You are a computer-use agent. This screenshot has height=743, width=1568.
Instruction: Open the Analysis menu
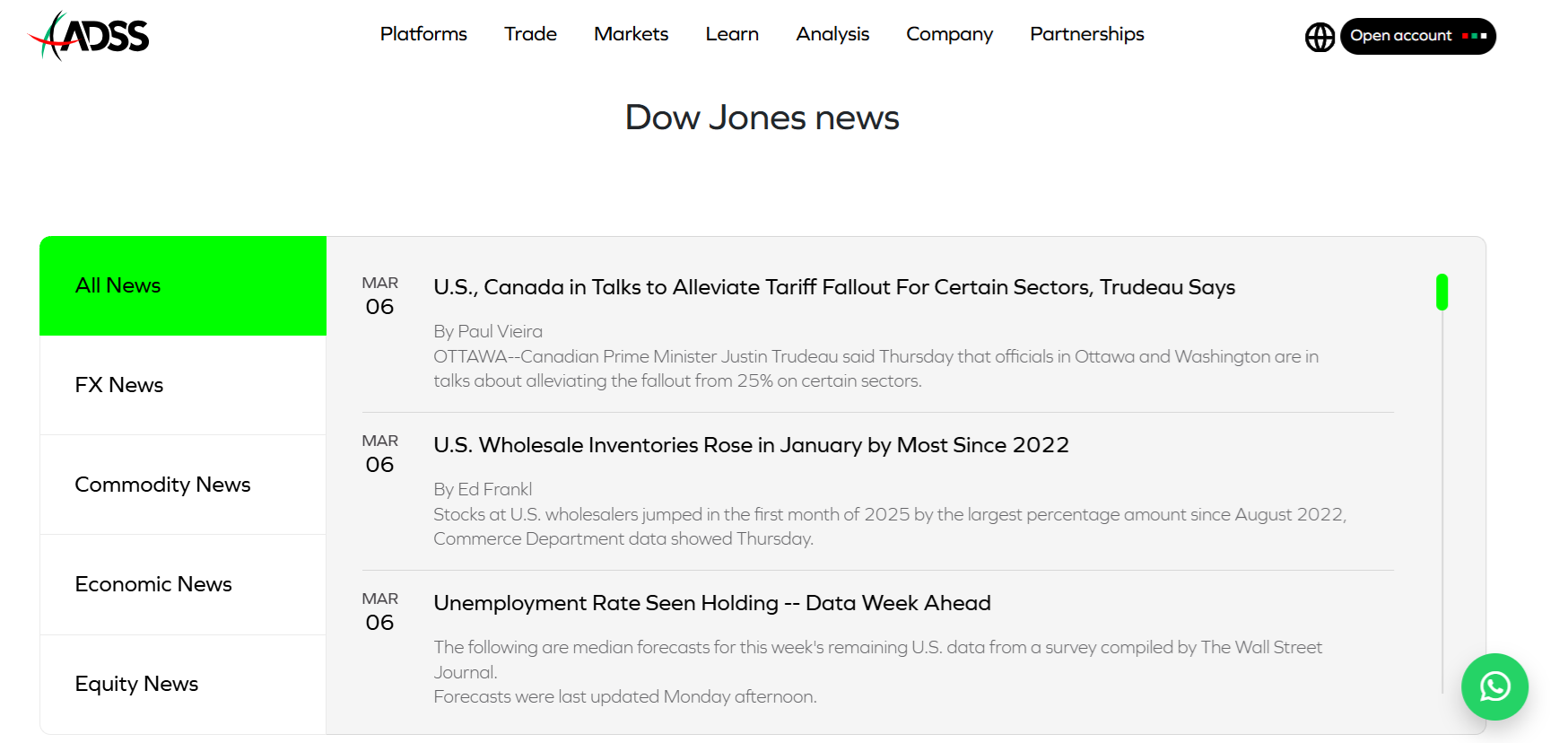point(832,34)
